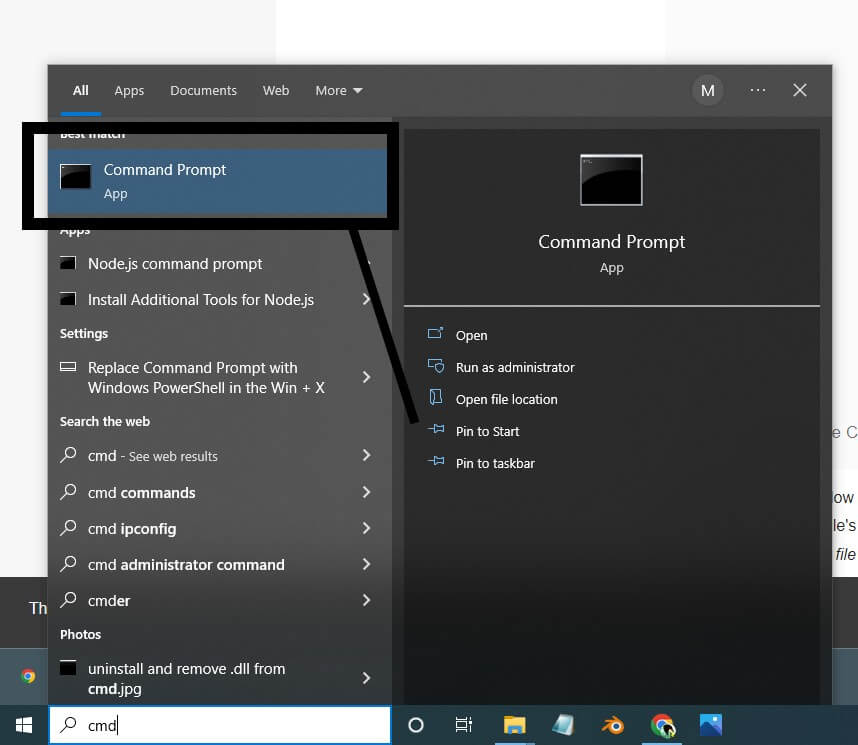Click the search box magnifier icon
This screenshot has height=745, width=858.
coord(68,724)
